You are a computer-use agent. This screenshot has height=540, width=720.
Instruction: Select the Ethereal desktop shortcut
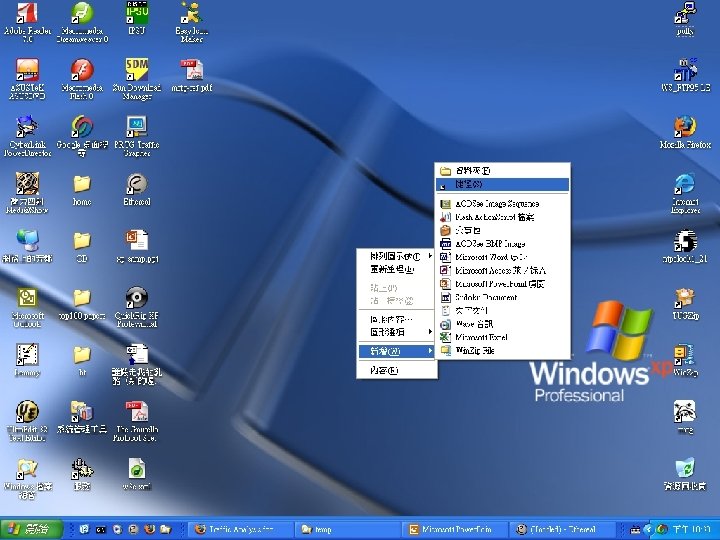[x=137, y=189]
